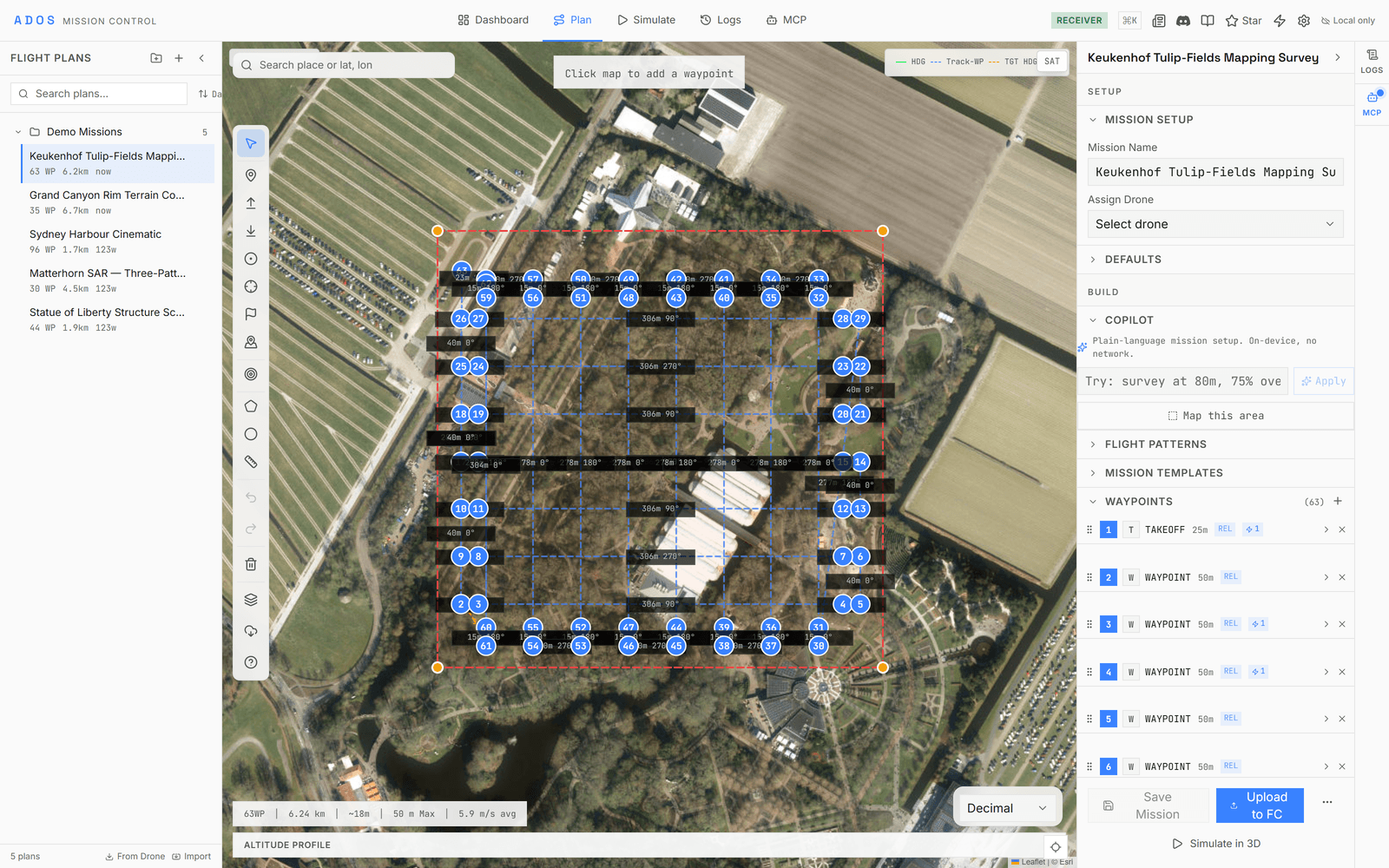Select the ruler measure tool
Image resolution: width=1389 pixels, height=868 pixels.
[x=251, y=462]
